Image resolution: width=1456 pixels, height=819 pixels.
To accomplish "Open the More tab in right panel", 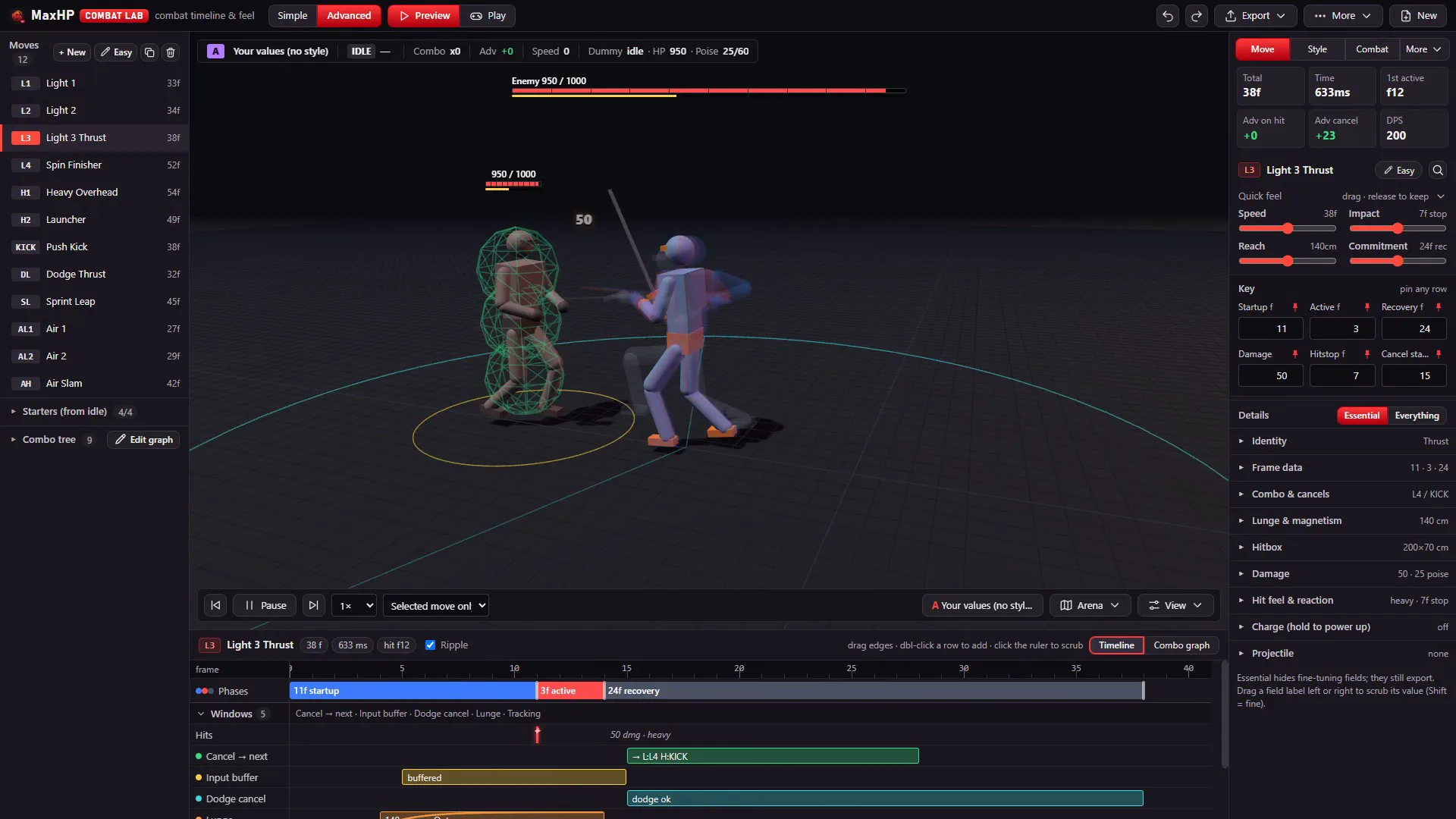I will pyautogui.click(x=1423, y=49).
